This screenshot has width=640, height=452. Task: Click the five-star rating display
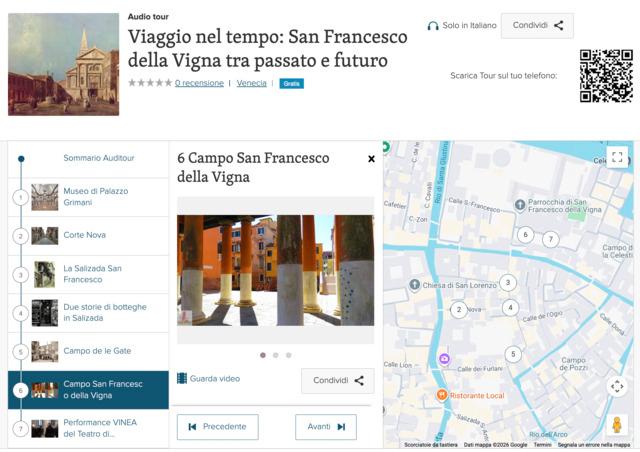point(149,83)
